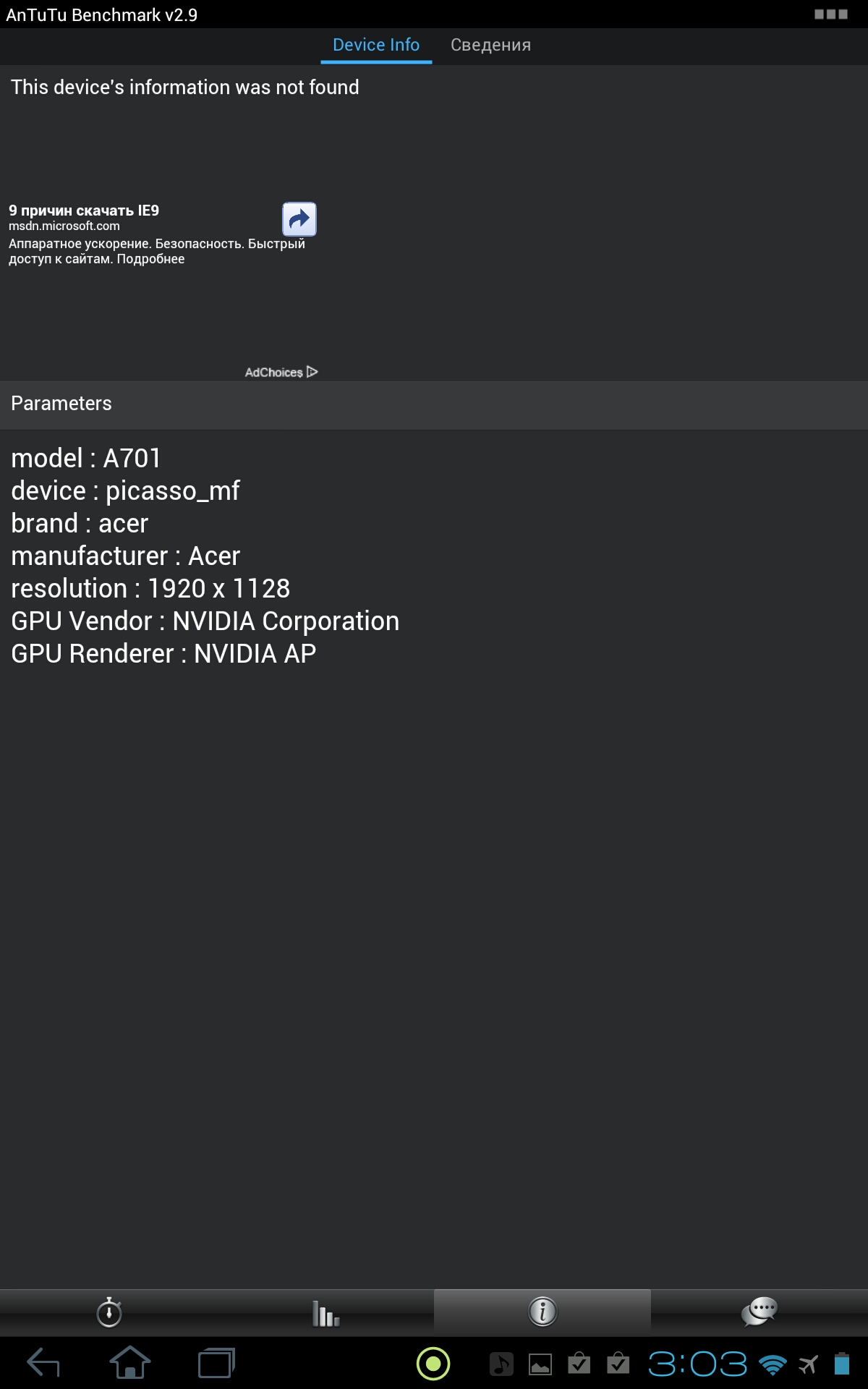
Task: Select the info icon tab
Action: pyautogui.click(x=542, y=1311)
